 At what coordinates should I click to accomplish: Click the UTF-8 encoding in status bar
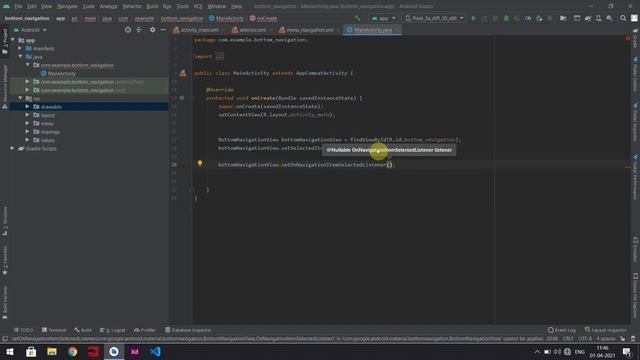pyautogui.click(x=584, y=339)
